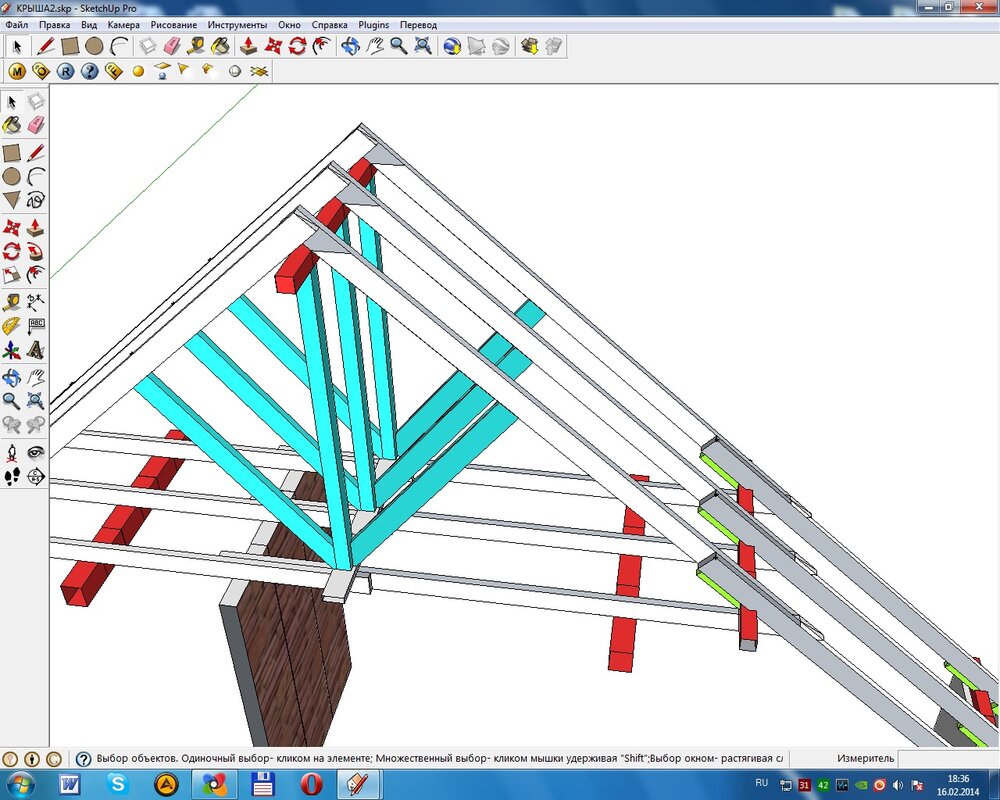Image resolution: width=1000 pixels, height=800 pixels.
Task: Select the Axes tool
Action: (x=11, y=351)
